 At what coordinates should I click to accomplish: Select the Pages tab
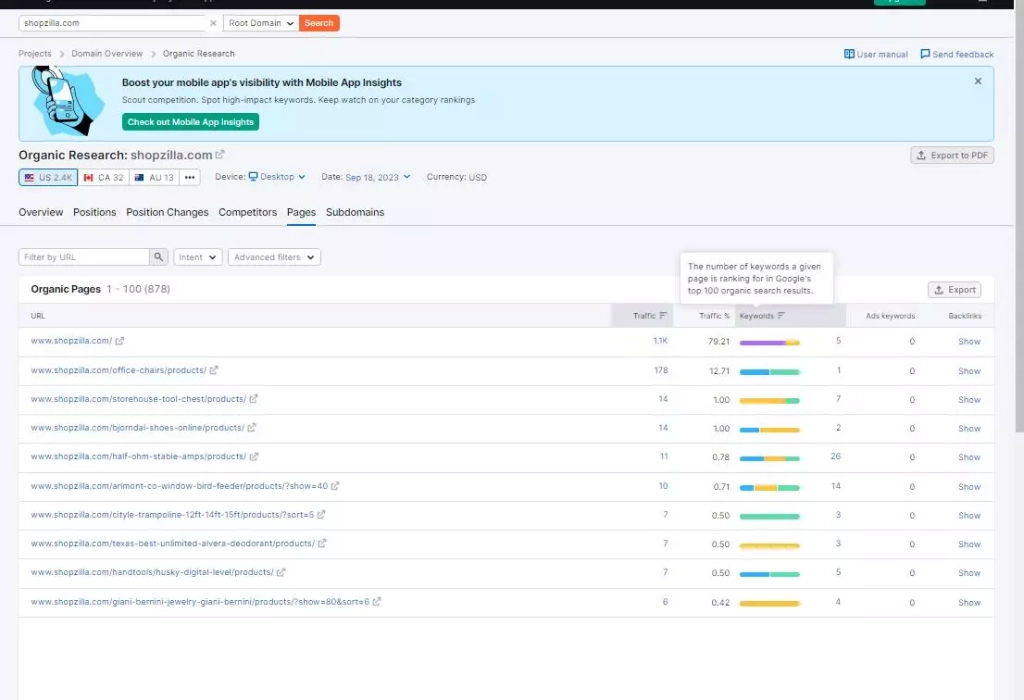(301, 212)
